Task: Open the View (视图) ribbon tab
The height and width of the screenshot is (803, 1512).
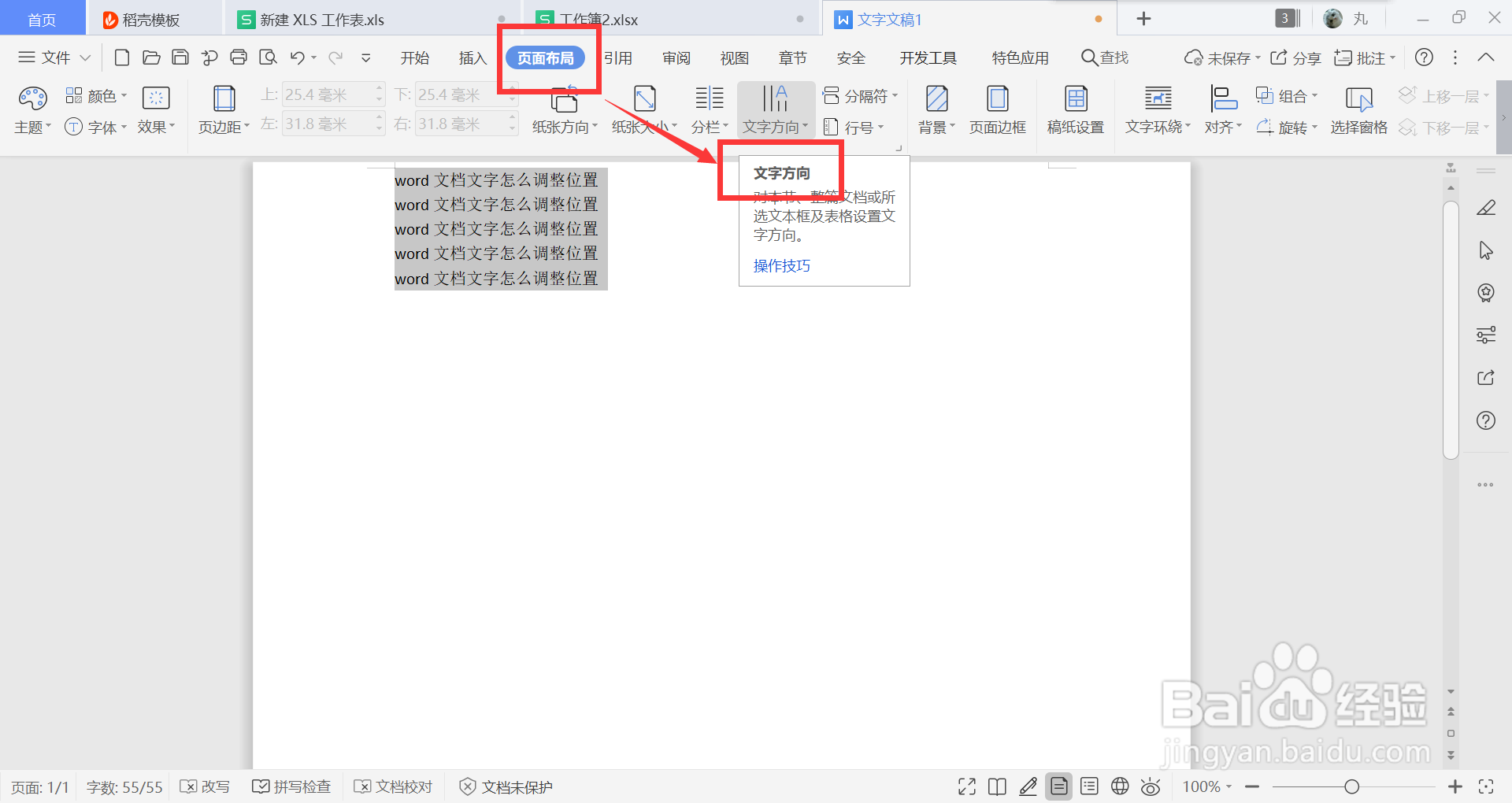Action: click(735, 57)
